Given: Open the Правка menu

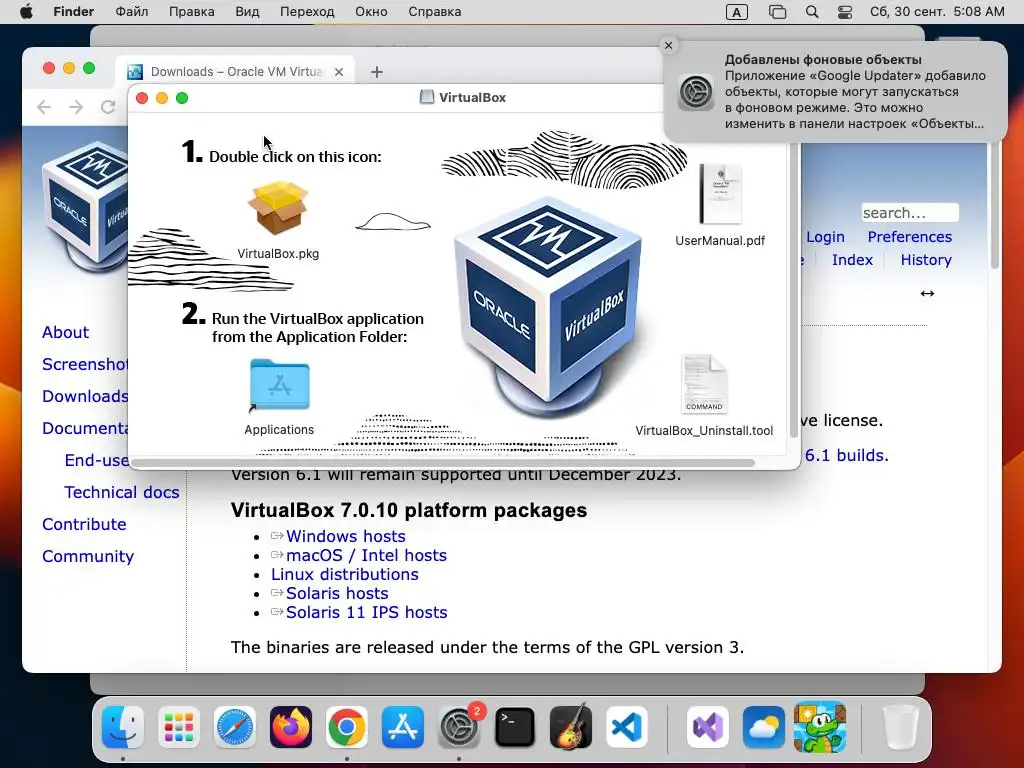Looking at the screenshot, I should tap(192, 12).
